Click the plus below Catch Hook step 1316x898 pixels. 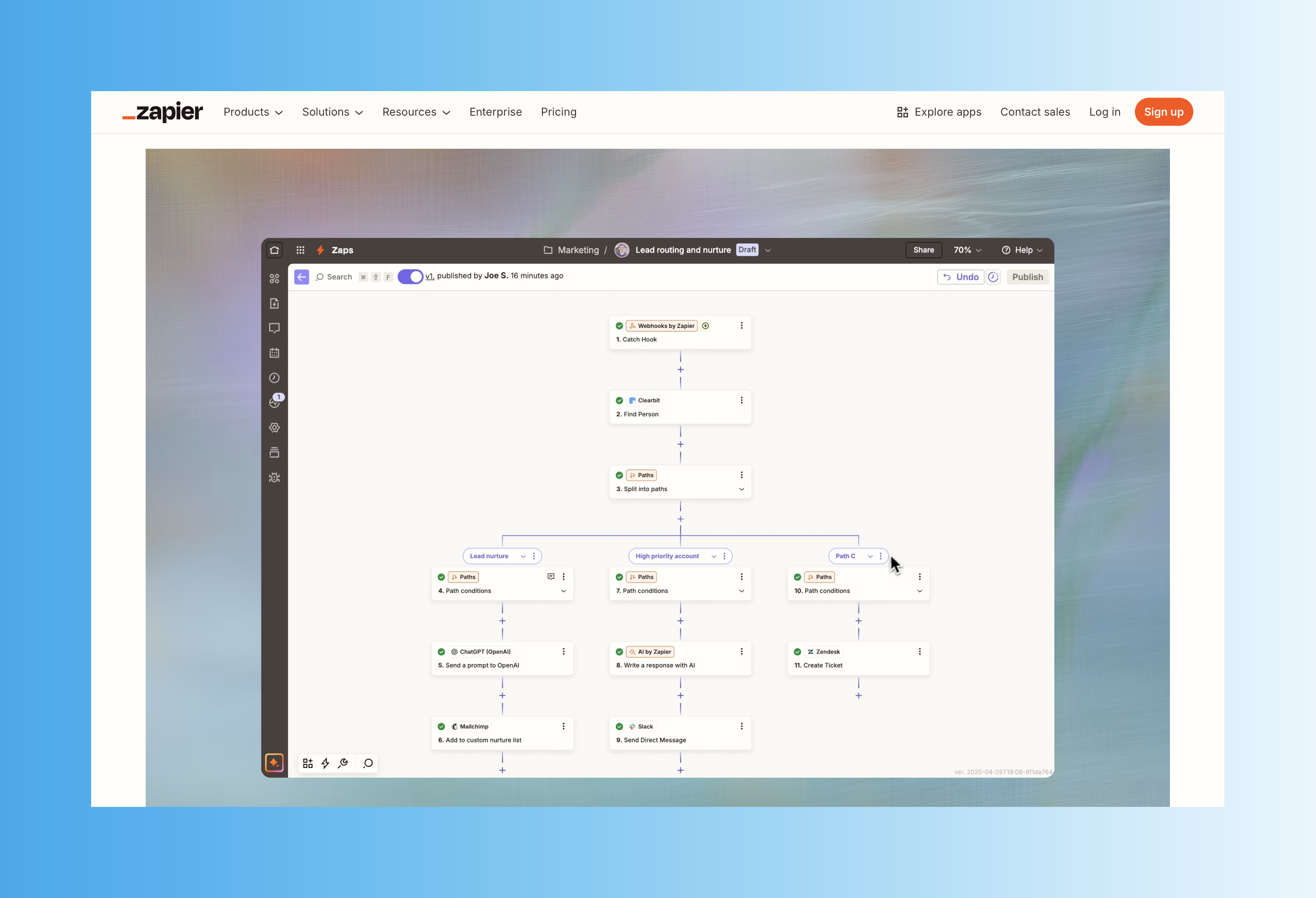(681, 370)
